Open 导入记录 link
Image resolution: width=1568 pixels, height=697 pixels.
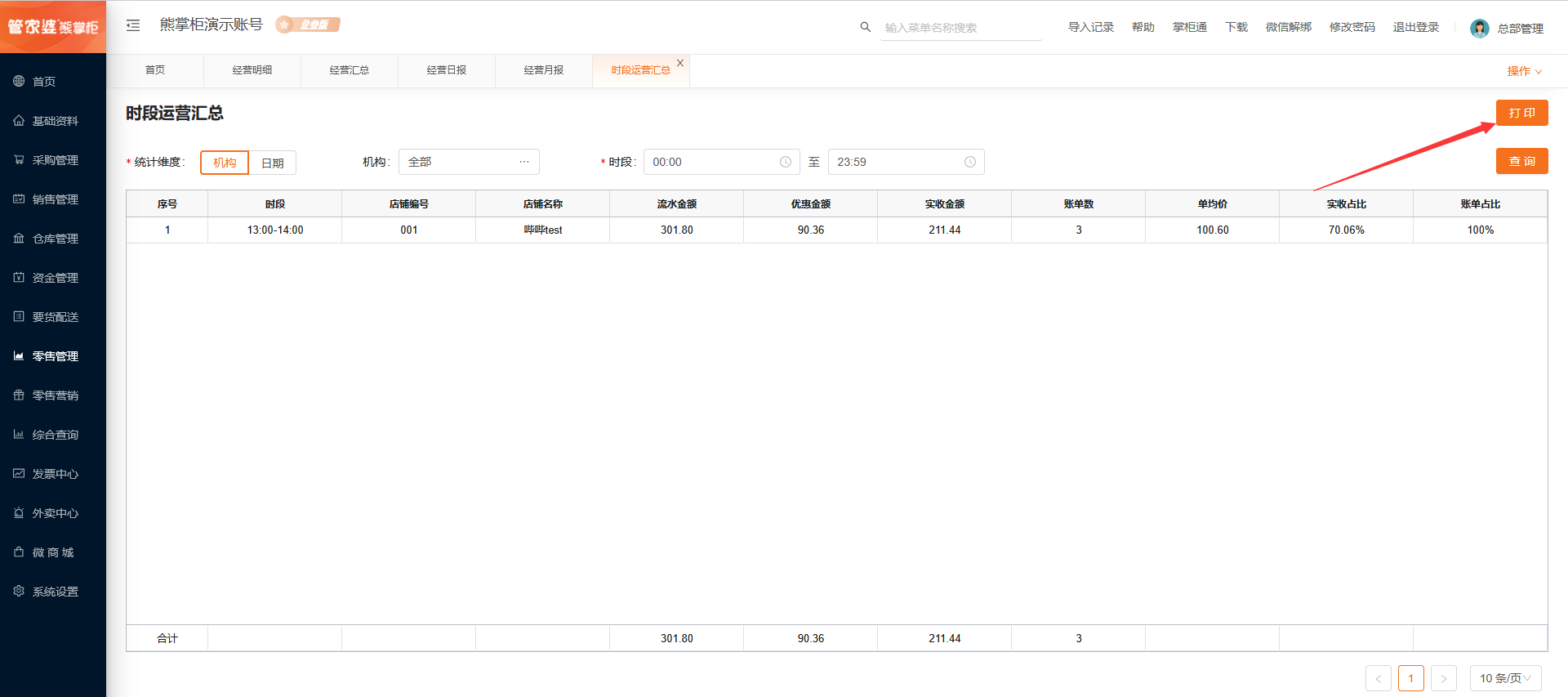click(x=1091, y=27)
